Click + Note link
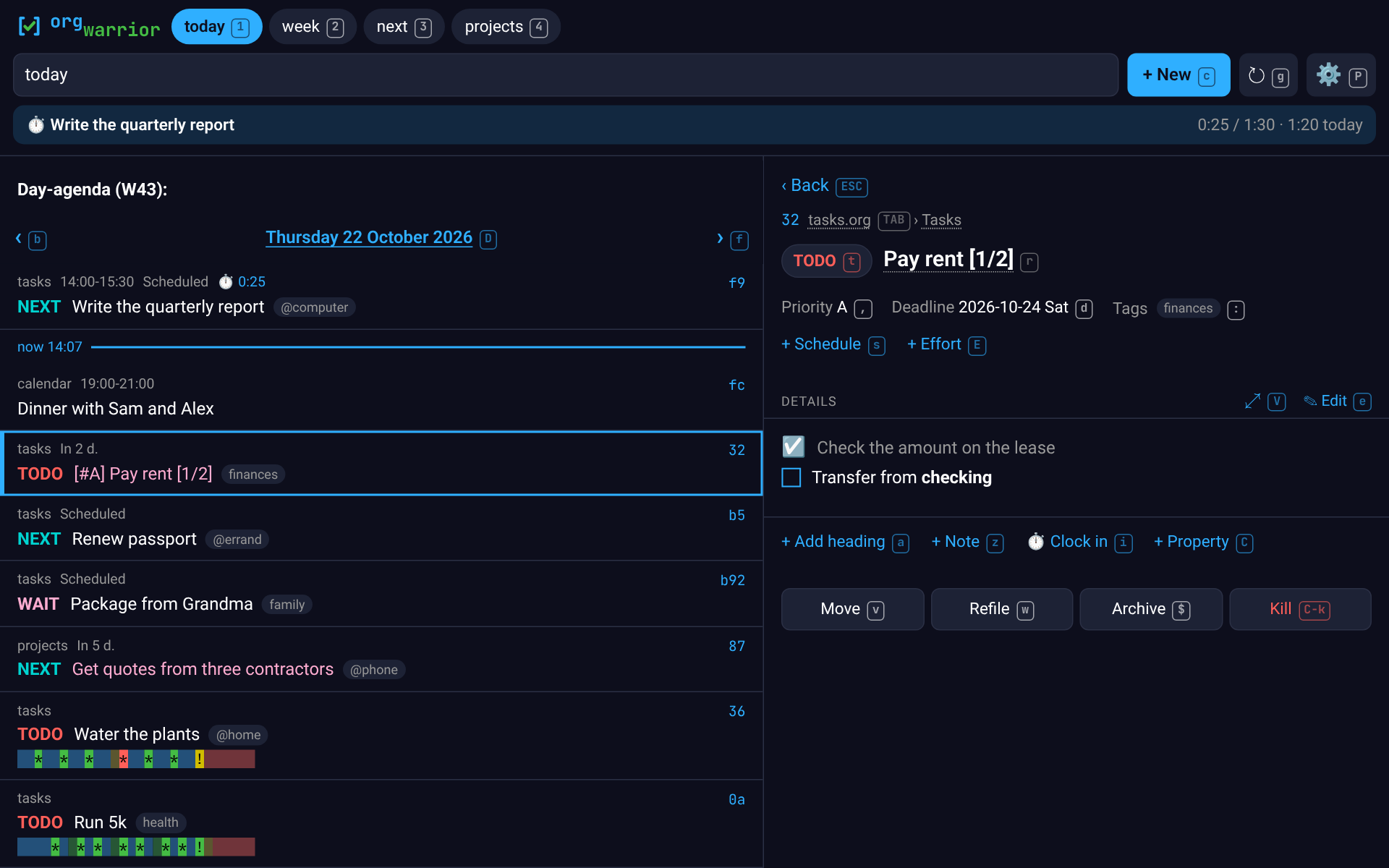 [x=955, y=542]
